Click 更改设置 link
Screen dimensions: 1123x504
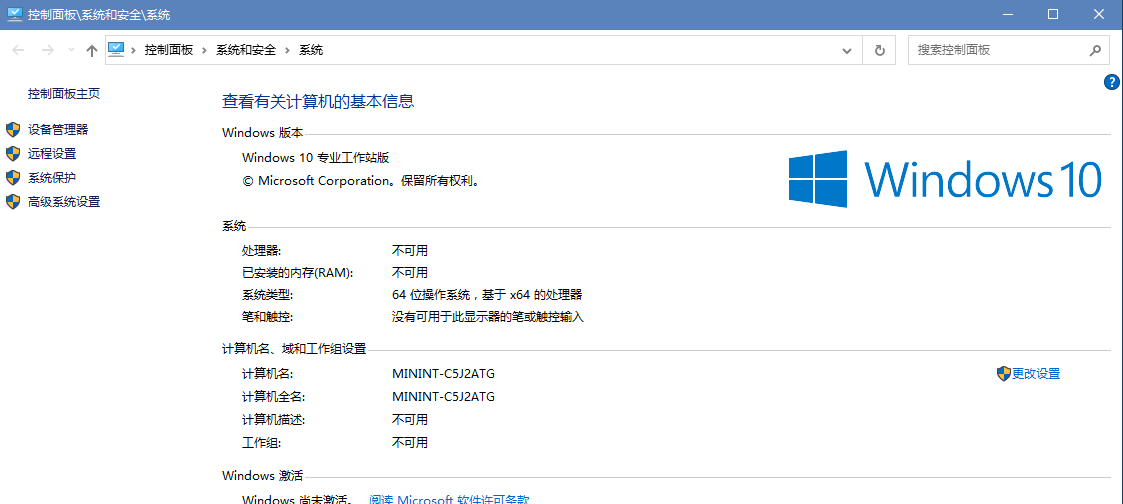(x=1036, y=374)
